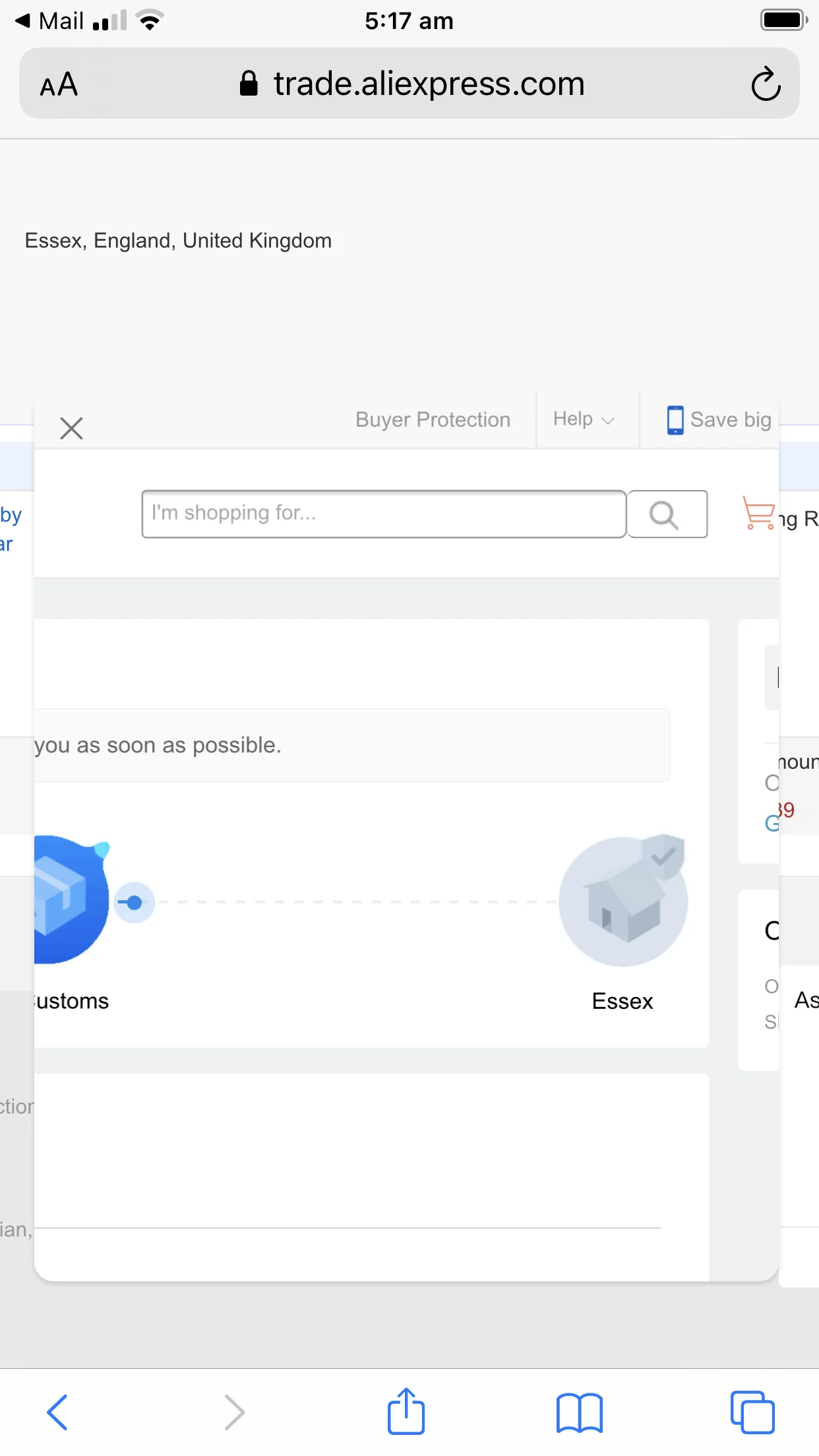Close the popup with the X icon
The image size is (819, 1456).
tap(71, 428)
